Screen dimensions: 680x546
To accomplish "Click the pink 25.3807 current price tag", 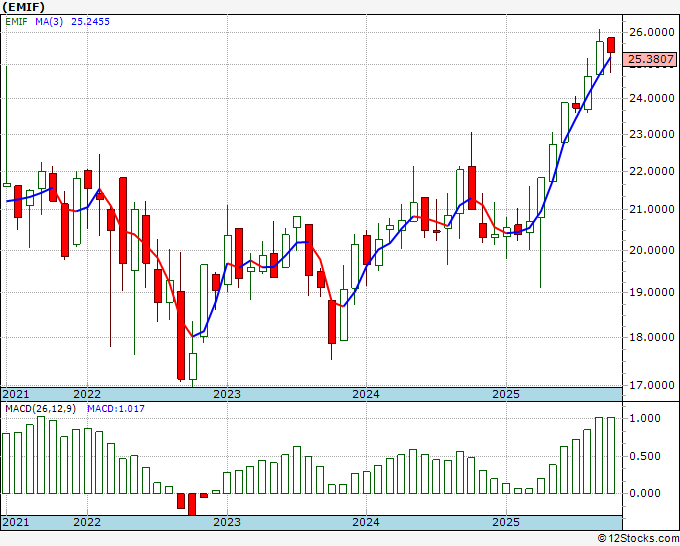I will click(650, 59).
